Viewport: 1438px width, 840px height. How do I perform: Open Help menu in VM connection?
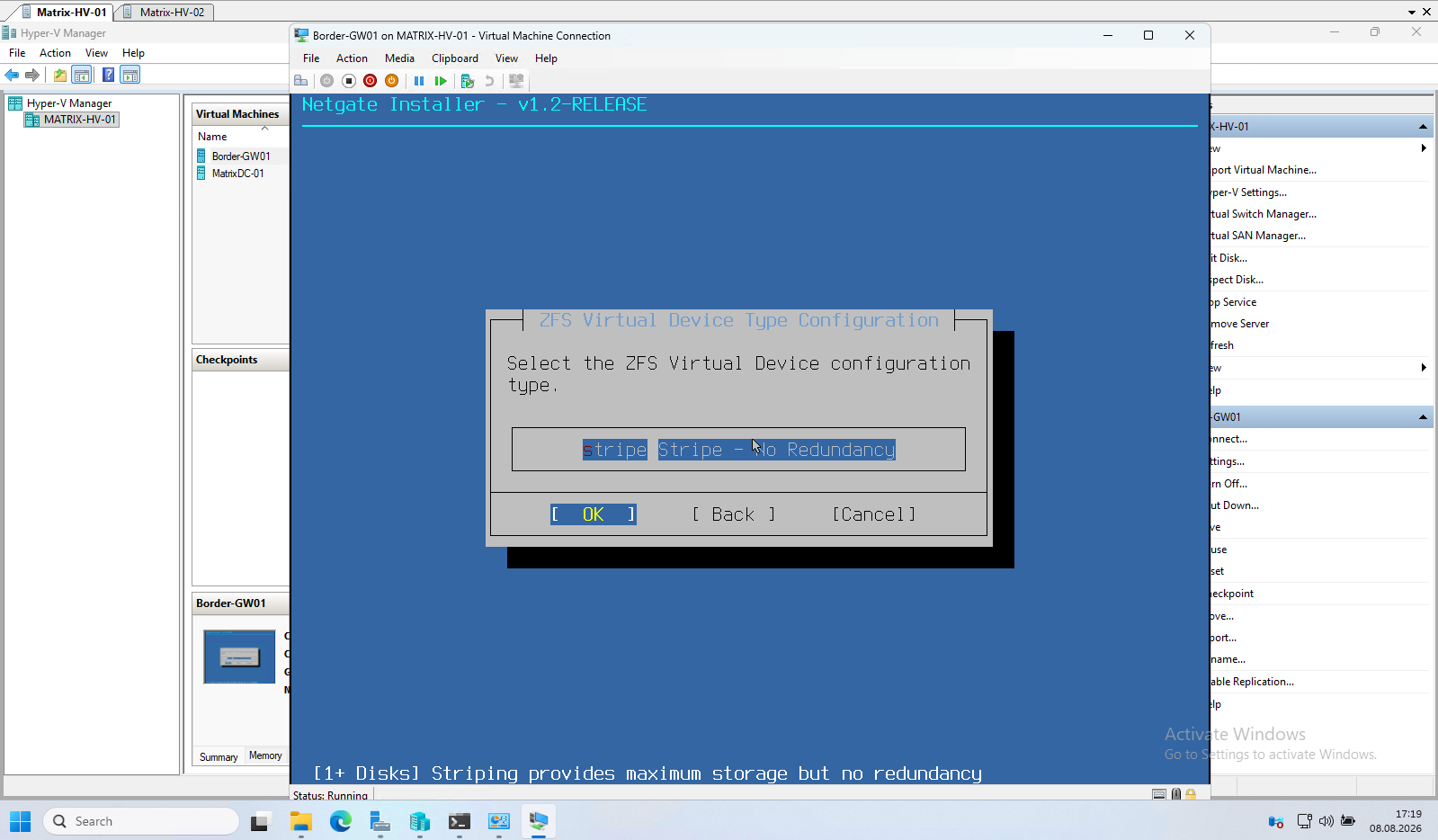click(546, 58)
